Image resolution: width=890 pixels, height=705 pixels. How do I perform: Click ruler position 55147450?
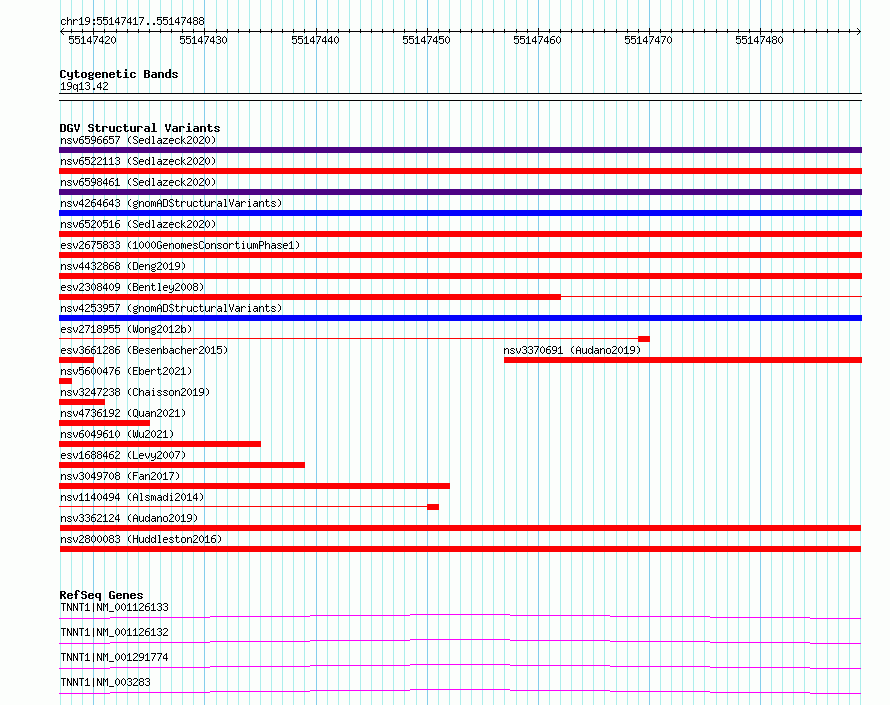tap(426, 40)
